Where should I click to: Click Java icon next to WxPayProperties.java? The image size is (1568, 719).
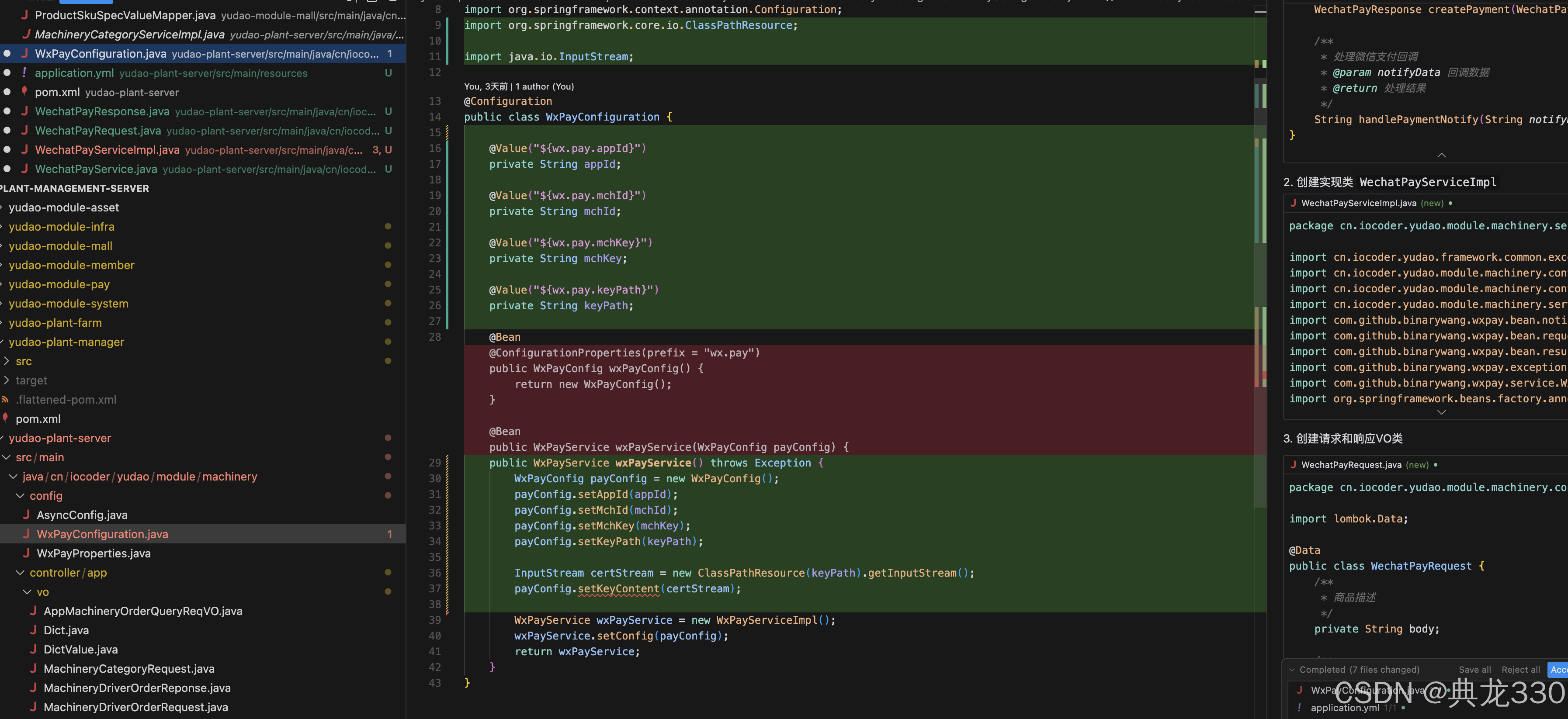pos(26,553)
